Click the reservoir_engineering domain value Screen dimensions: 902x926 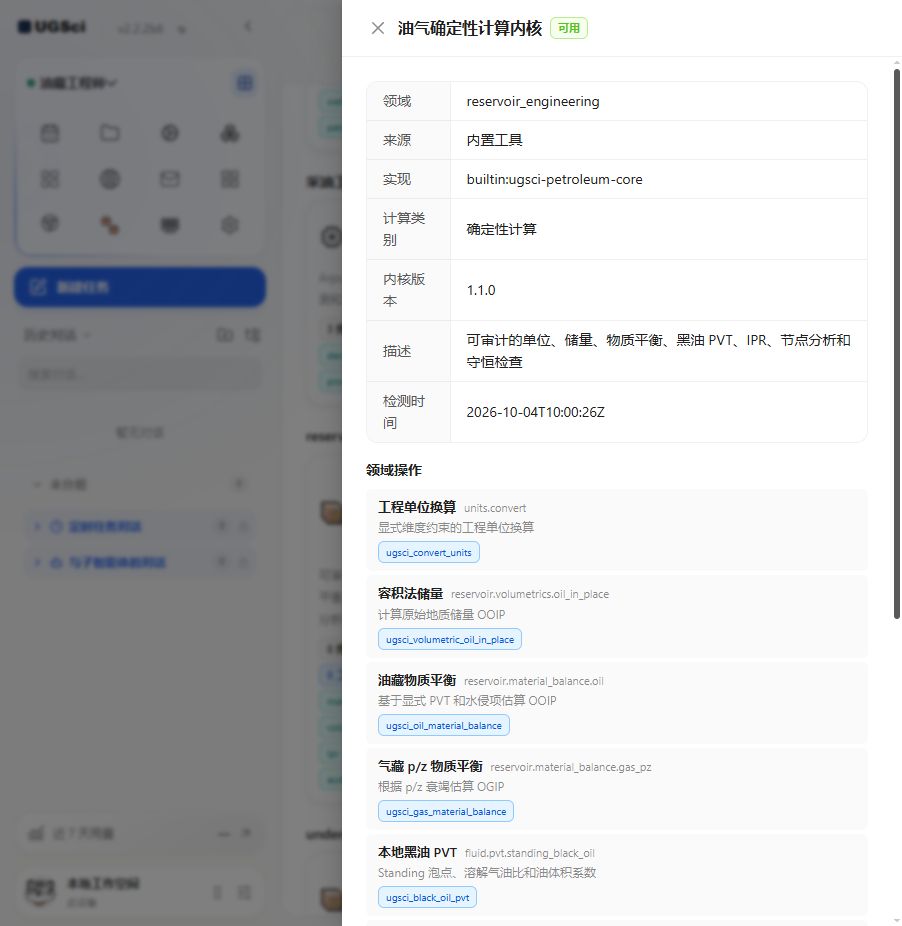tap(533, 102)
